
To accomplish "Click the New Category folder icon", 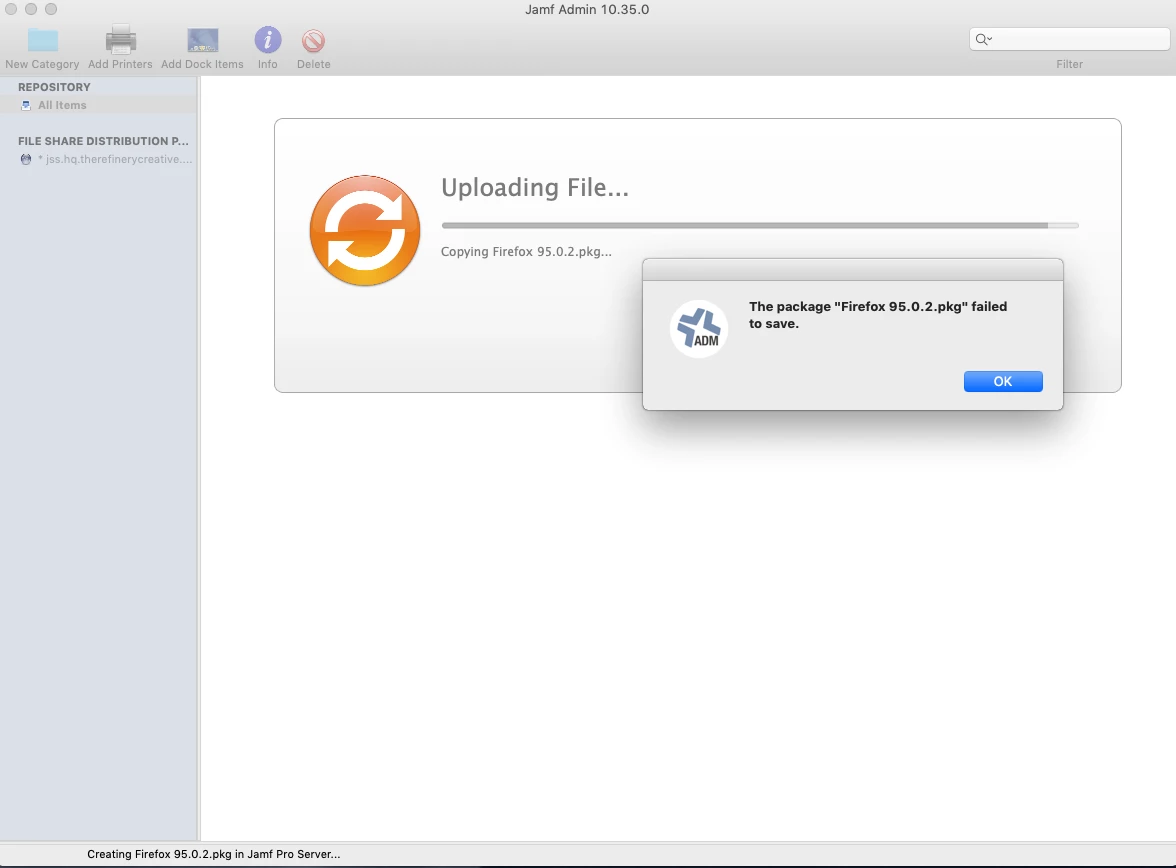I will [43, 41].
